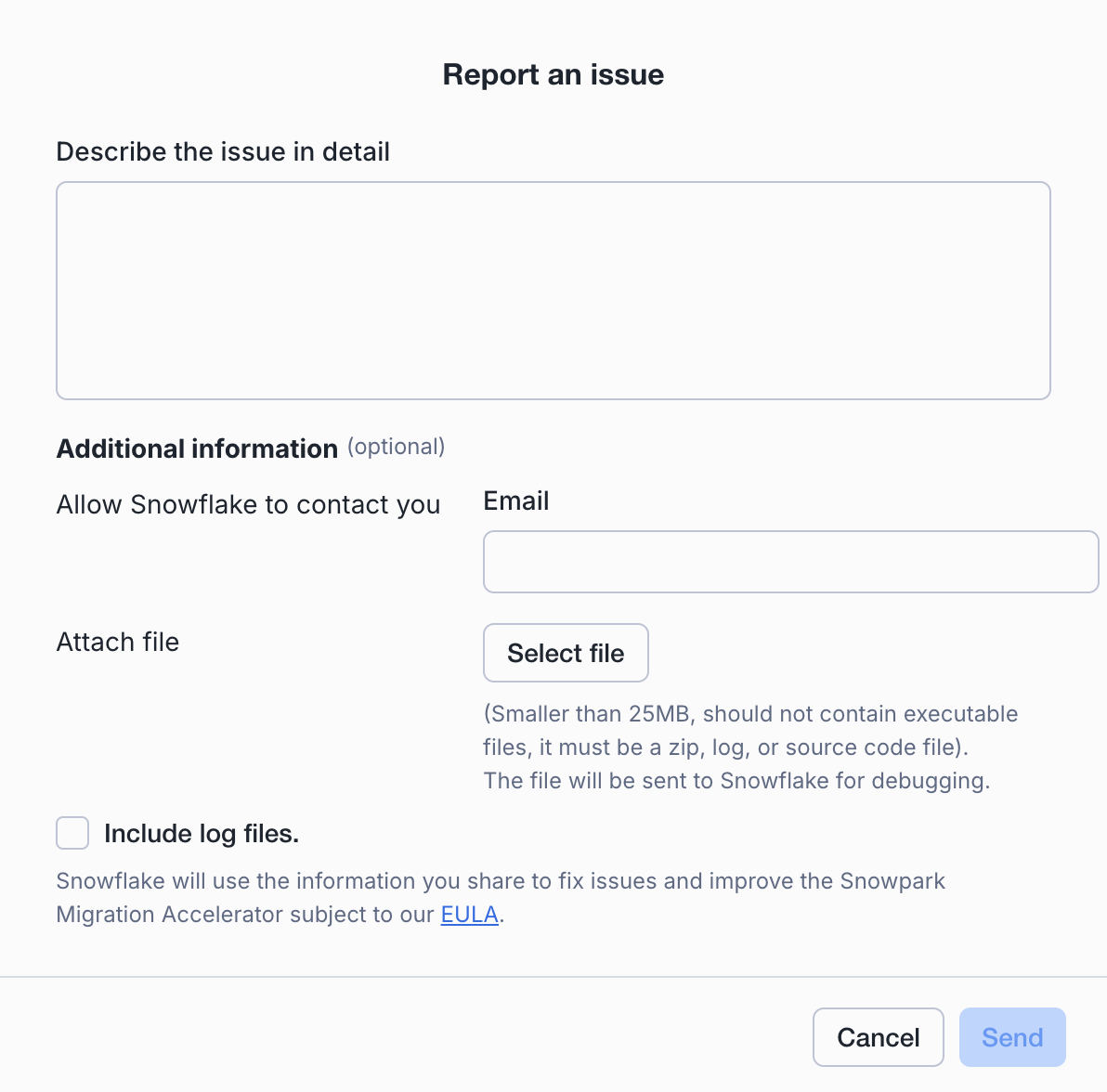Click the "Describe the issue in detail" label
This screenshot has height=1092, width=1107.
(x=223, y=151)
